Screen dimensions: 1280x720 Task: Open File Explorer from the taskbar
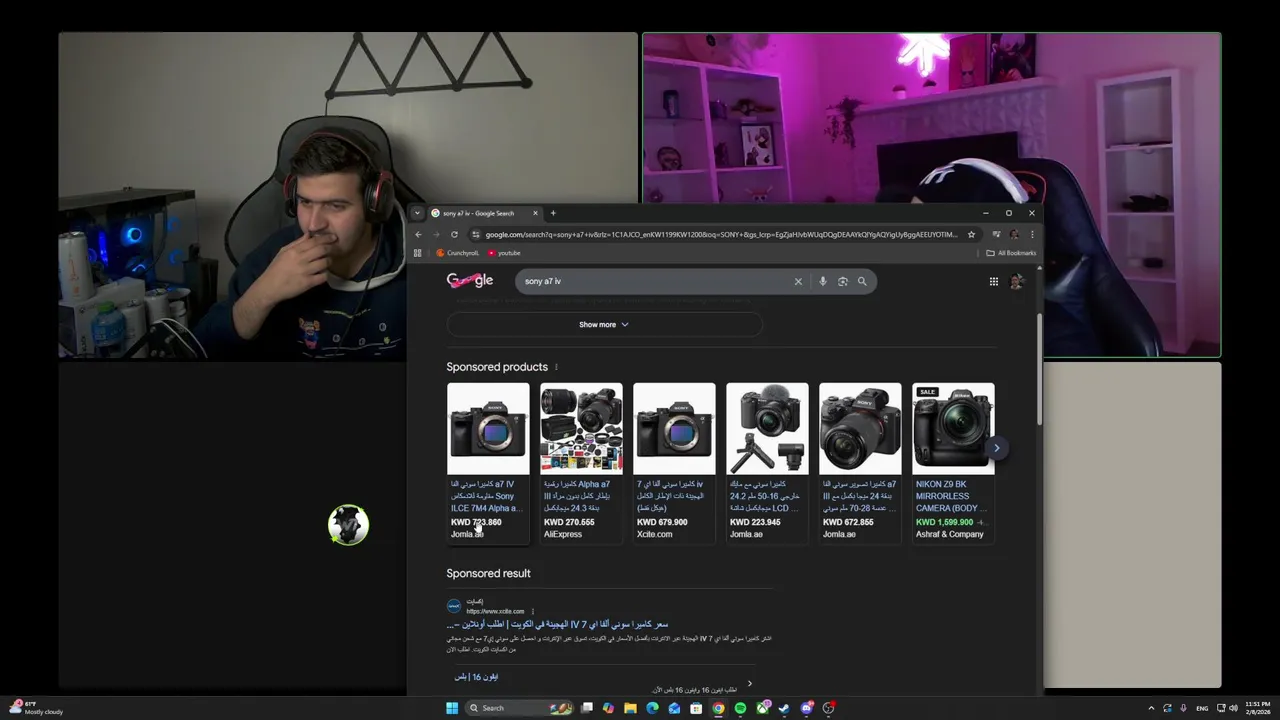tap(630, 708)
